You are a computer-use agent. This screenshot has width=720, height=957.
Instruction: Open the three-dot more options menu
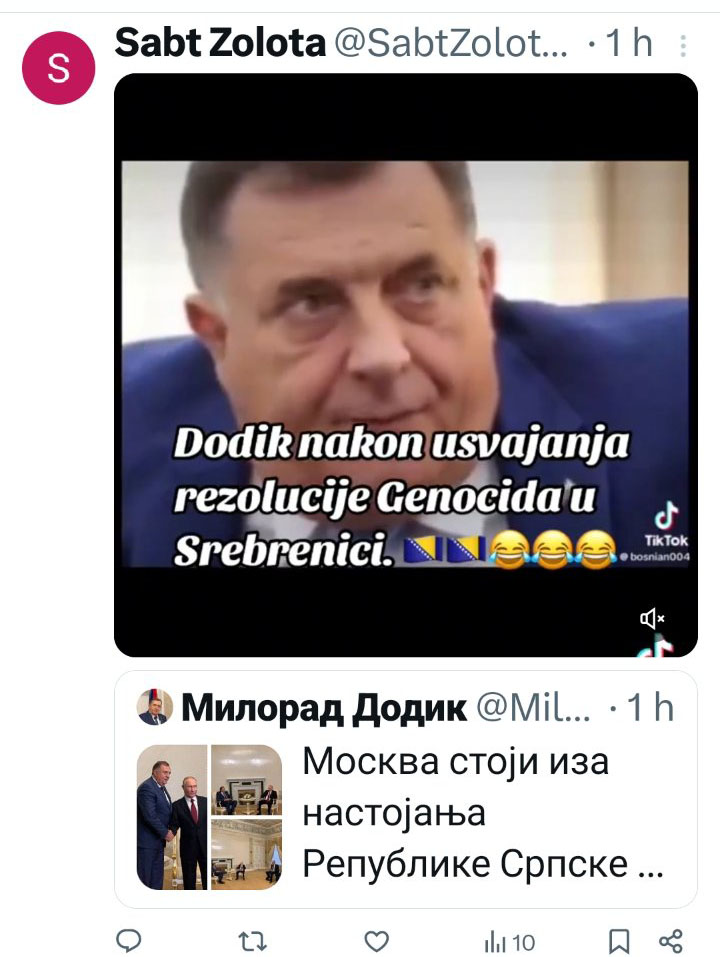683,46
